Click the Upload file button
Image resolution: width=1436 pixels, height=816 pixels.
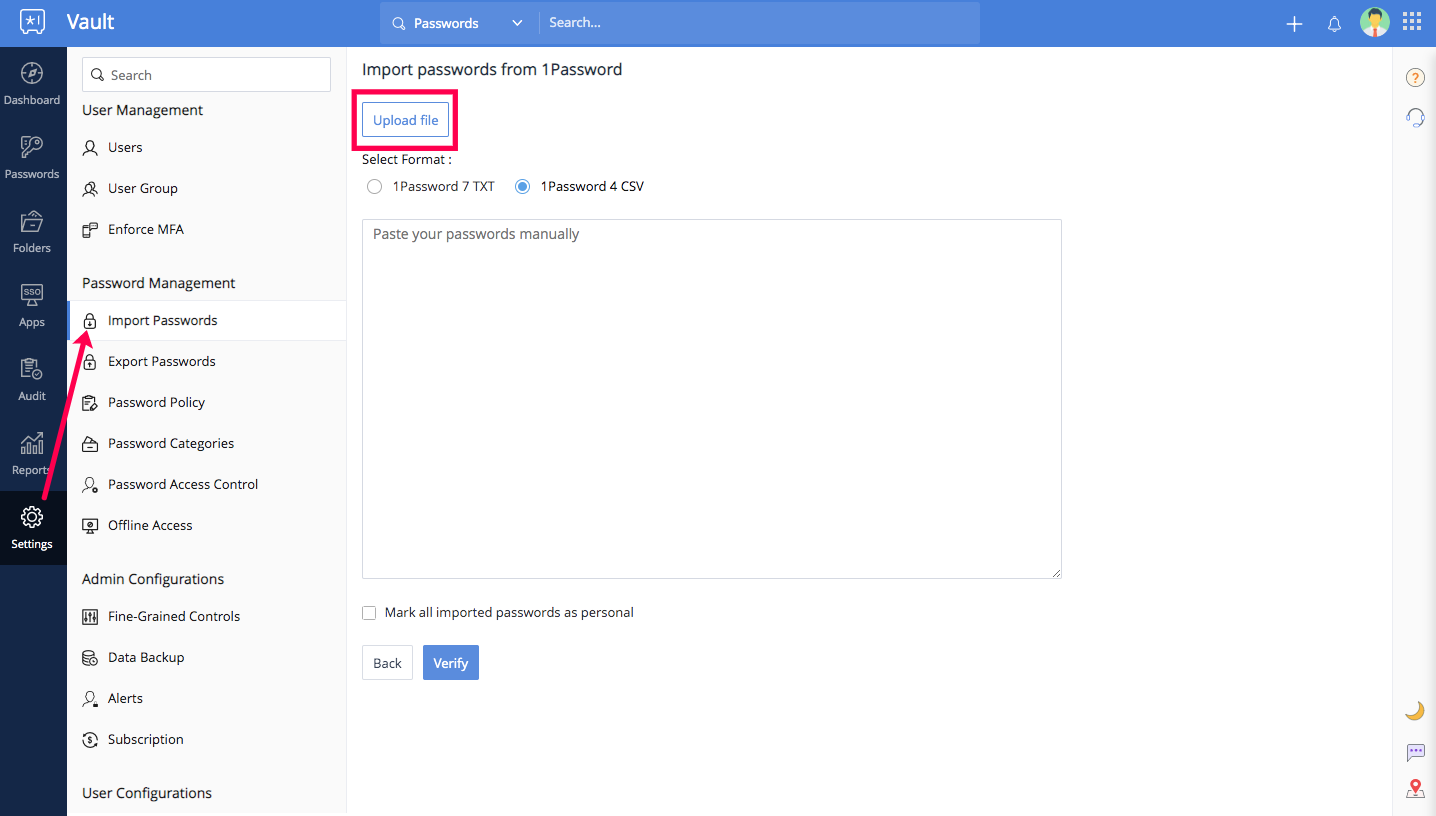pyautogui.click(x=406, y=120)
